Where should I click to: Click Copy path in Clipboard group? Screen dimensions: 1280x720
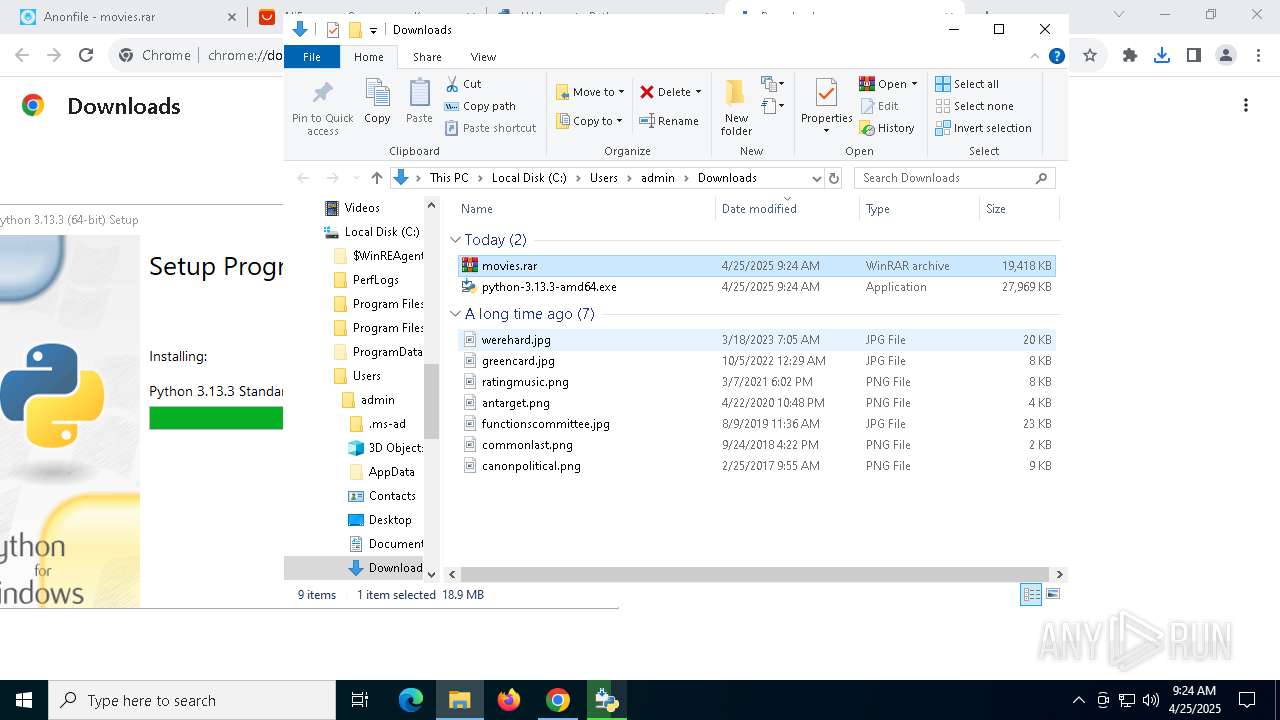[x=480, y=106]
